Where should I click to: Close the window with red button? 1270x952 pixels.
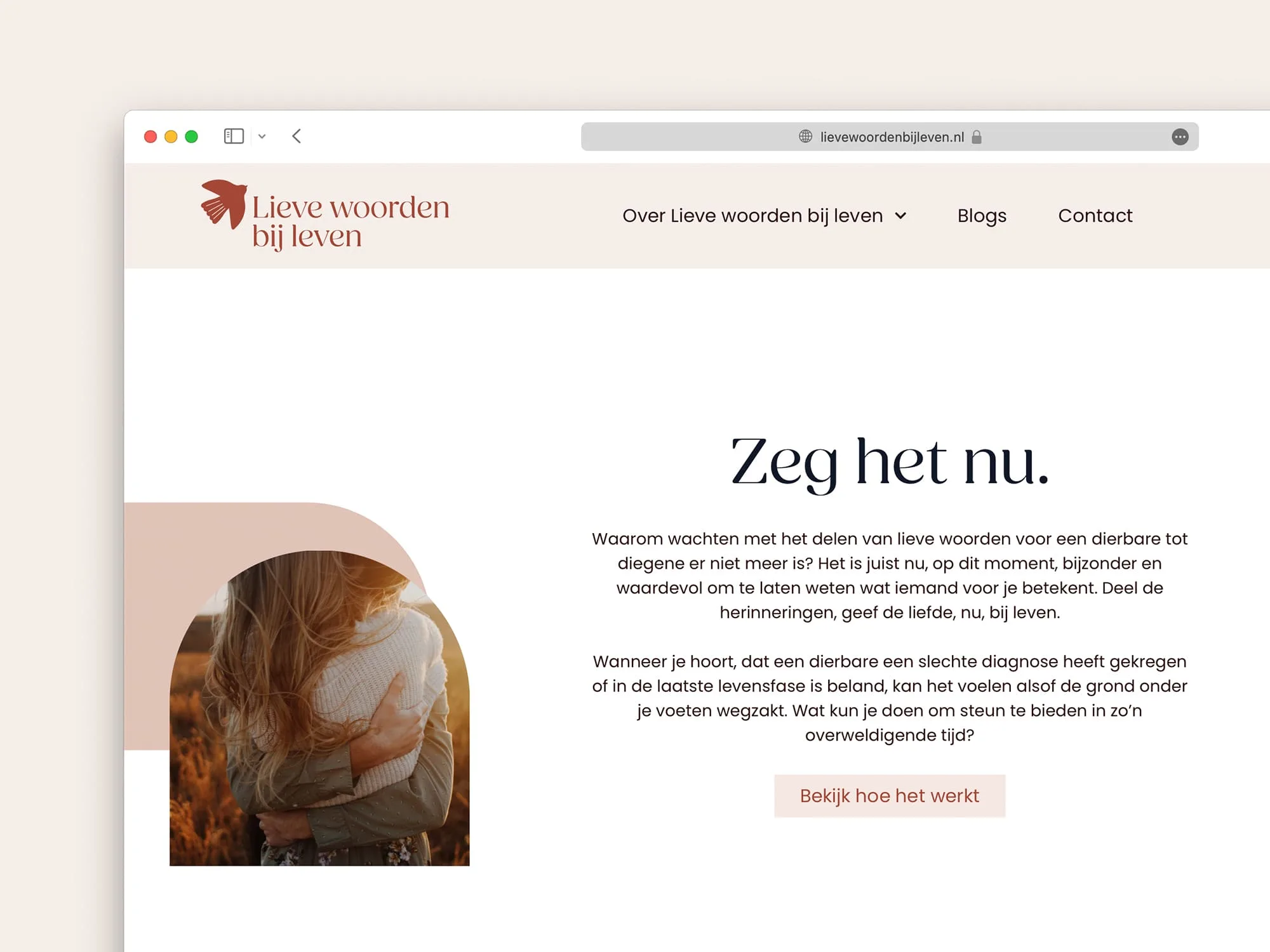(150, 136)
